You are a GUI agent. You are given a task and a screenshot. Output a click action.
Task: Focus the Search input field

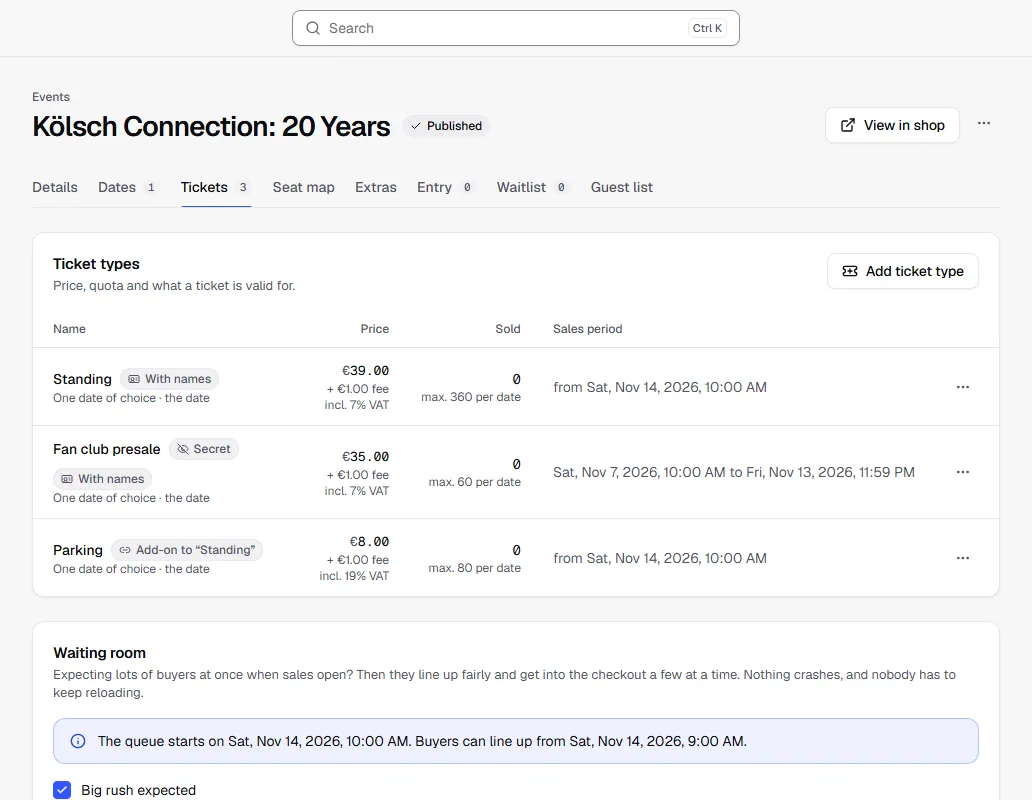(x=516, y=28)
